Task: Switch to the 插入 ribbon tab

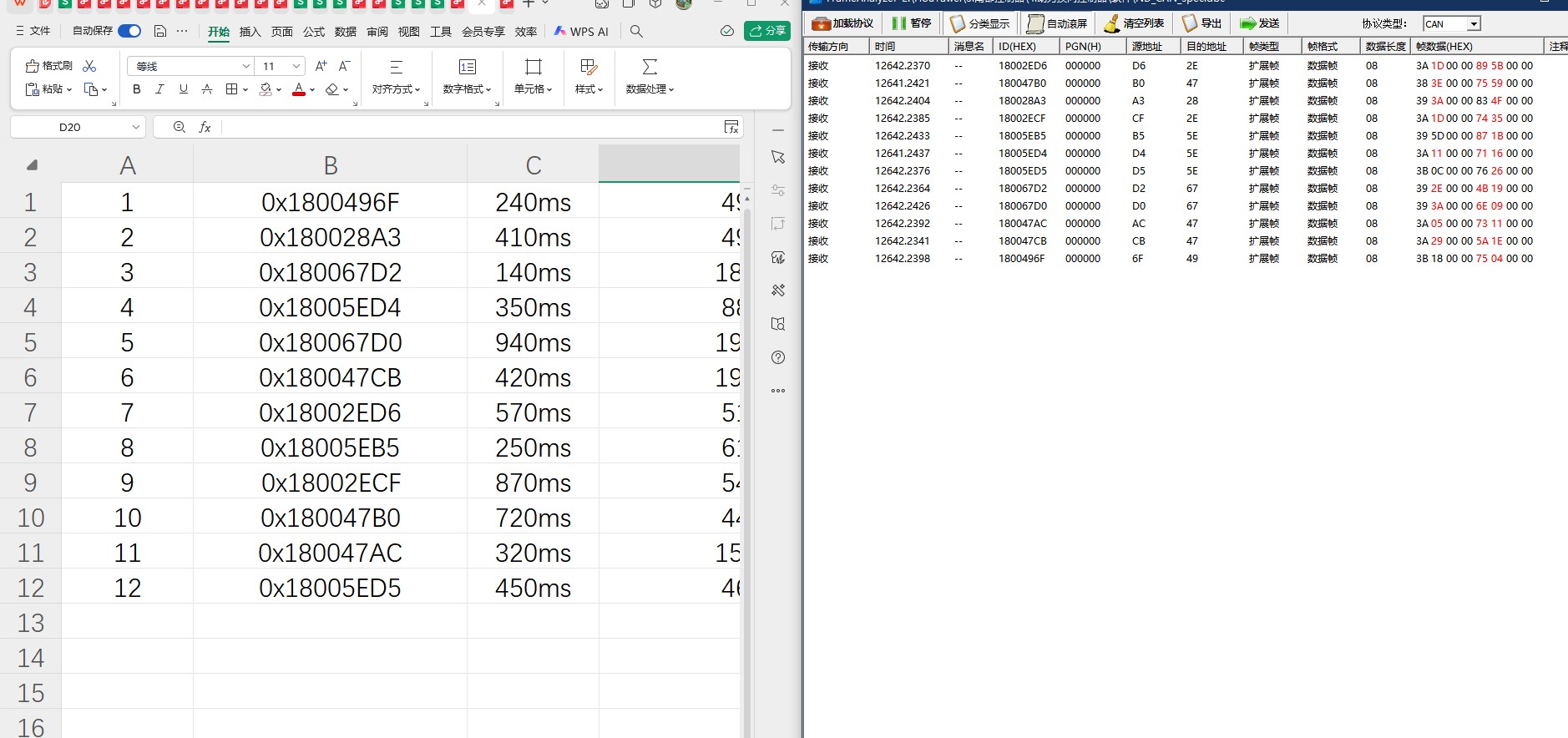Action: pyautogui.click(x=250, y=32)
